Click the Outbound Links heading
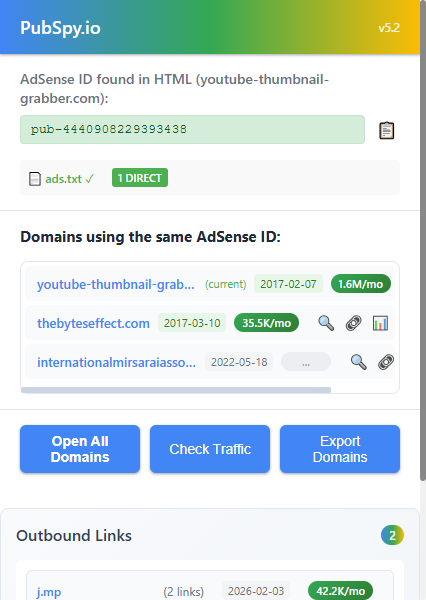This screenshot has height=600, width=426. 74,535
